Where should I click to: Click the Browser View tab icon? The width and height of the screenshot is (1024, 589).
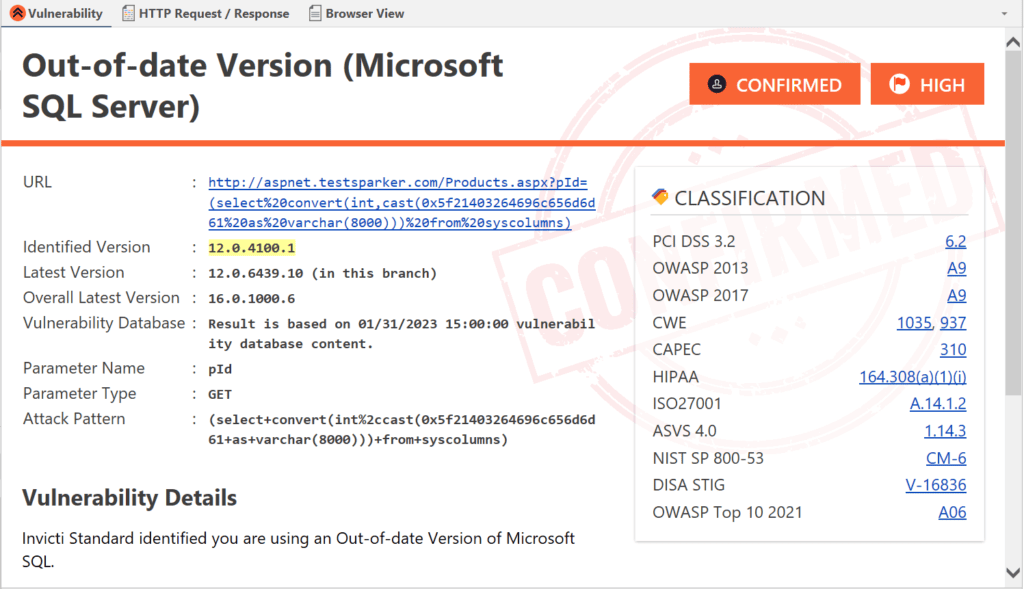[316, 14]
